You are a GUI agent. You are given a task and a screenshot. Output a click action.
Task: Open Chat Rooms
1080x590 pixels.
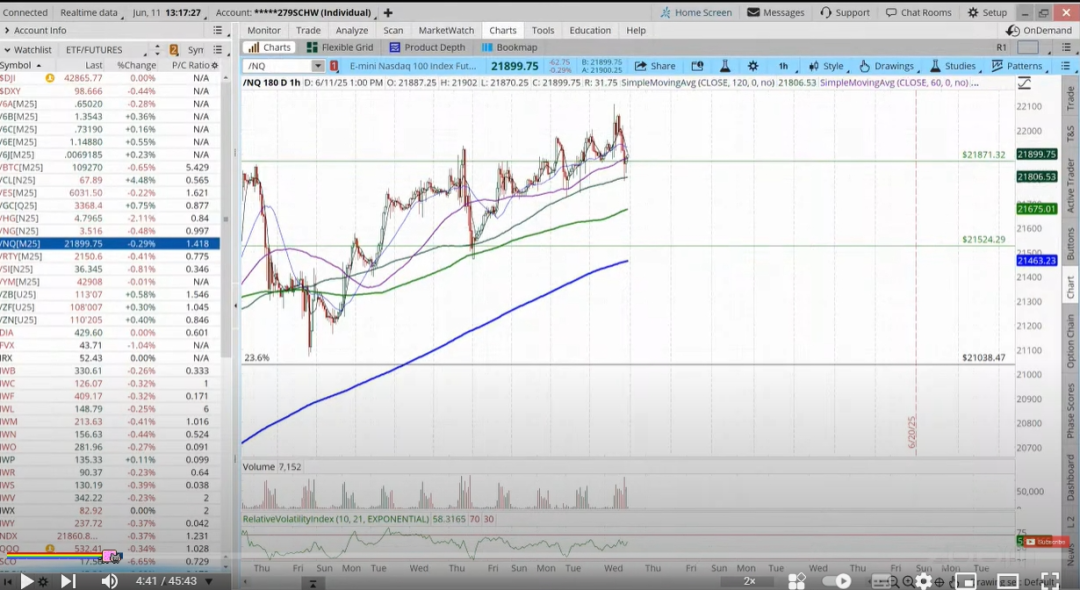(x=919, y=12)
